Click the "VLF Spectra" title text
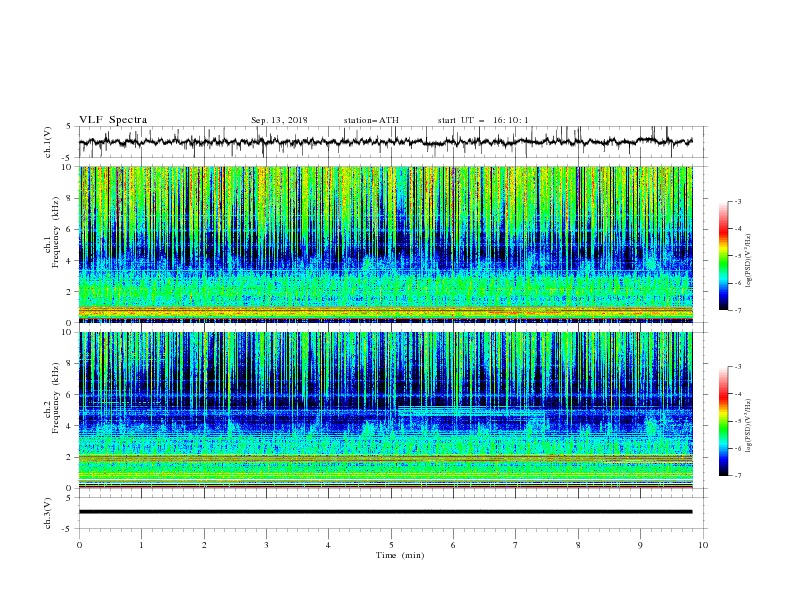This screenshot has height=612, width=792. coord(113,120)
